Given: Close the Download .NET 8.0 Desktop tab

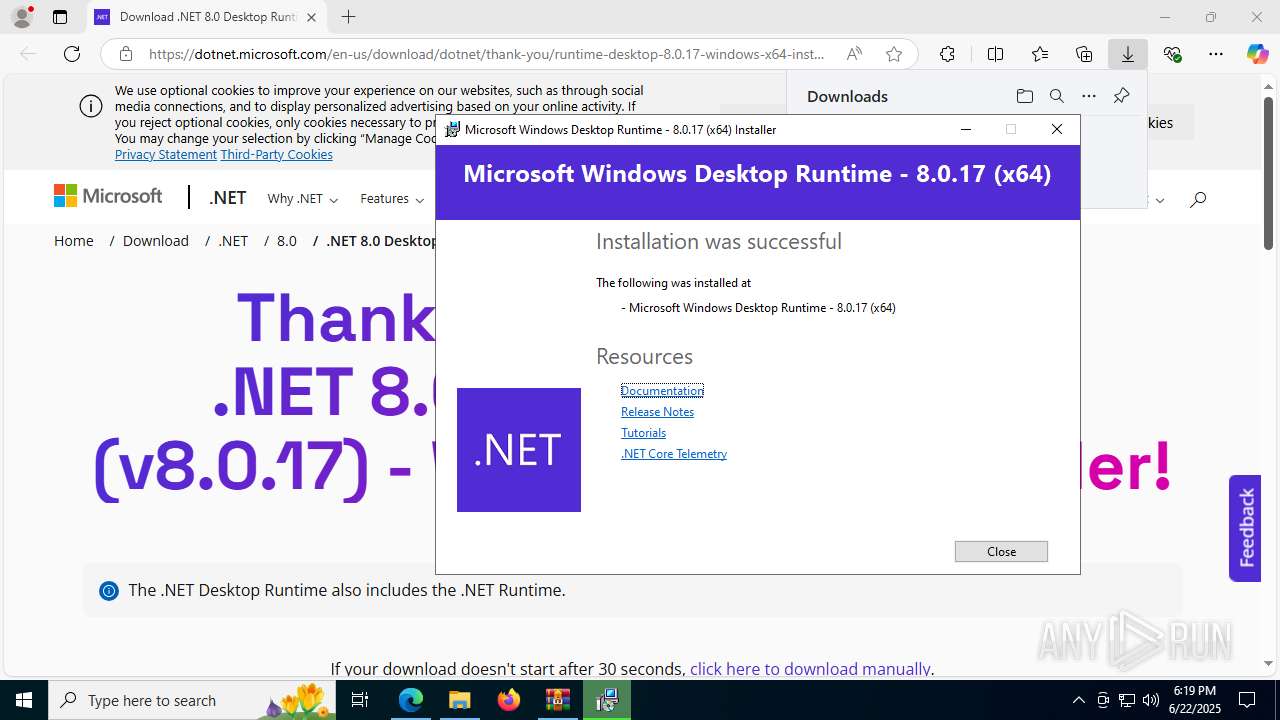Looking at the screenshot, I should (x=311, y=17).
